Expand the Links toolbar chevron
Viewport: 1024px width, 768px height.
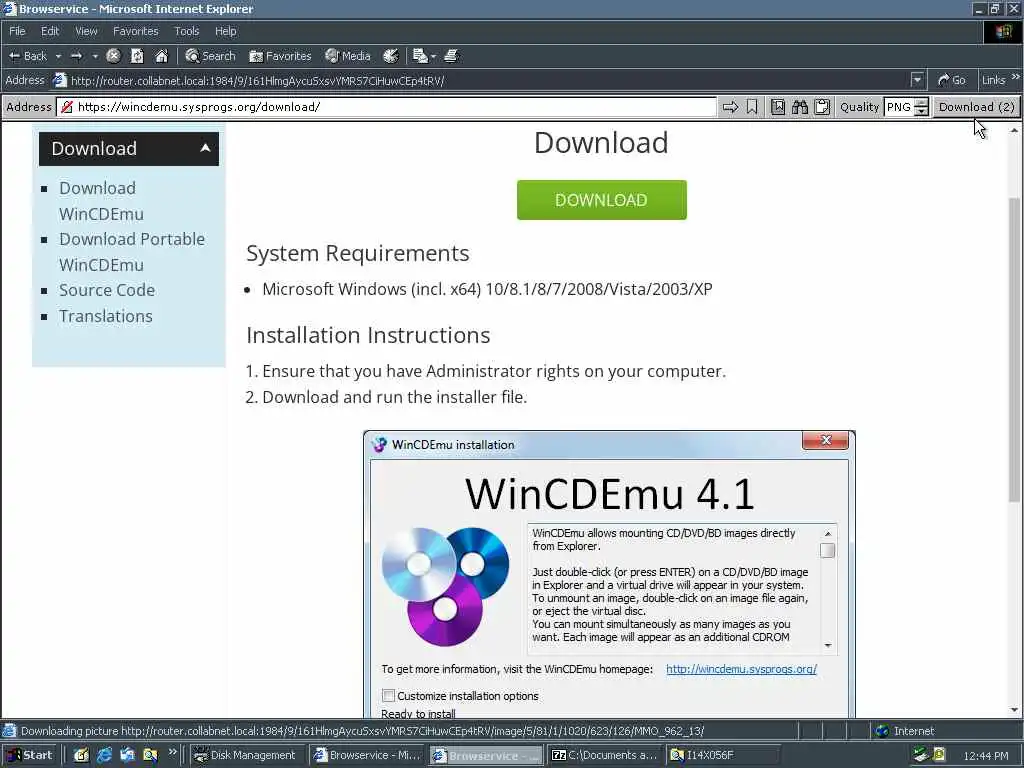1016,78
